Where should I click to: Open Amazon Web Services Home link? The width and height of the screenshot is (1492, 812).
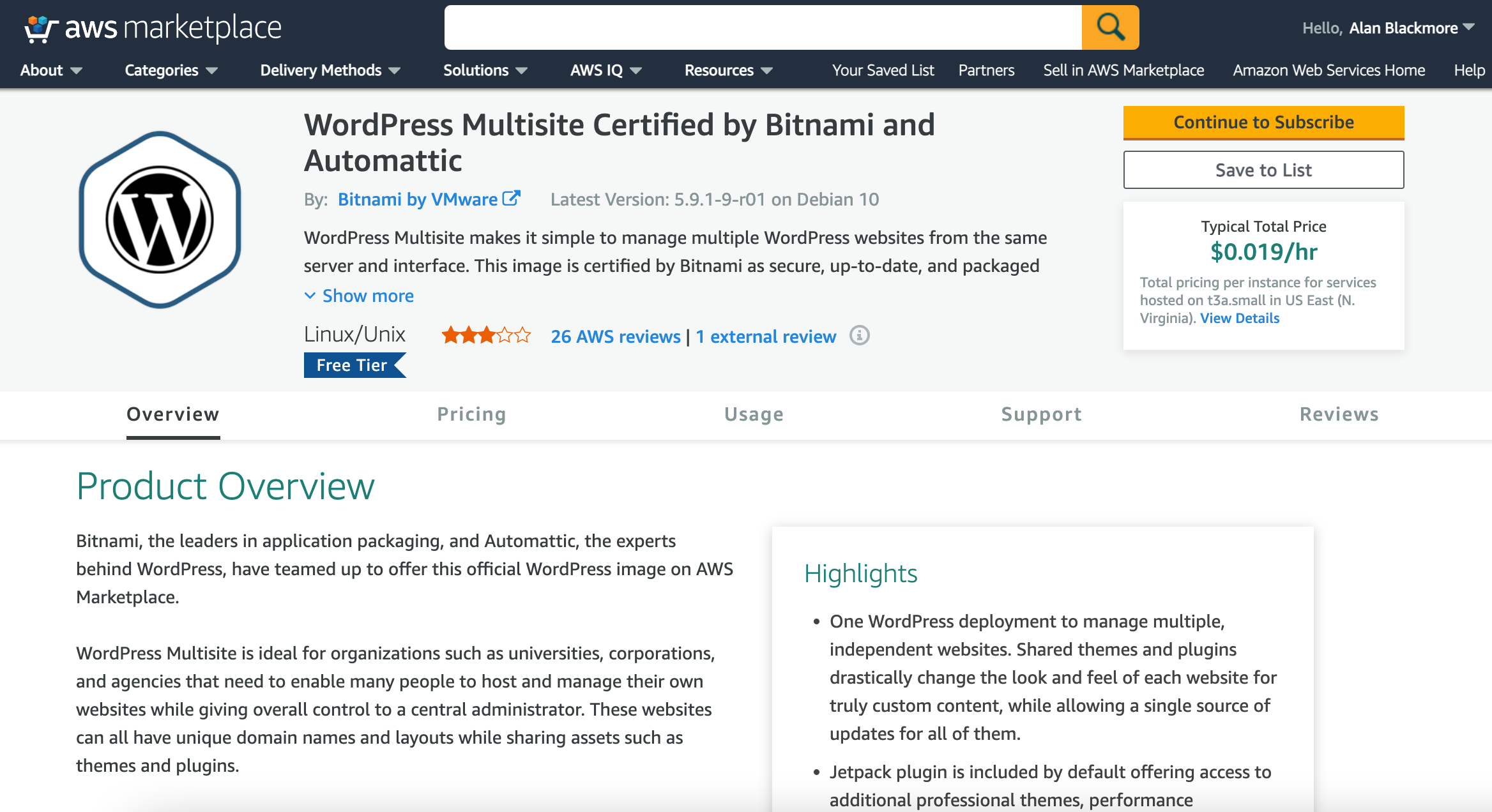tap(1329, 70)
